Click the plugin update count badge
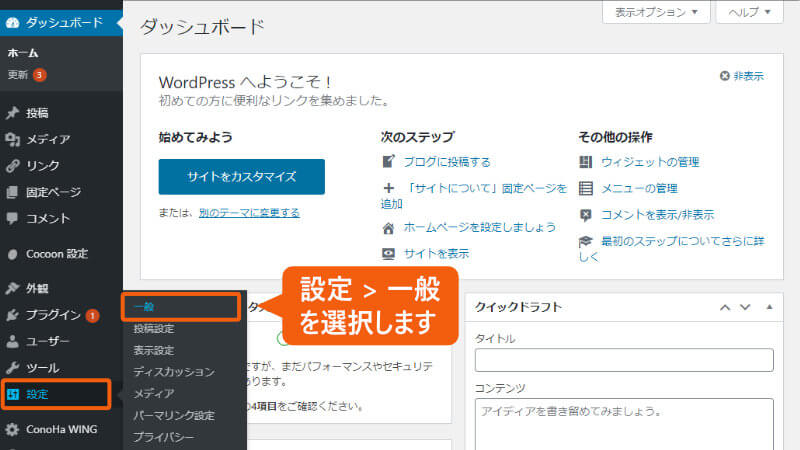 tap(92, 316)
